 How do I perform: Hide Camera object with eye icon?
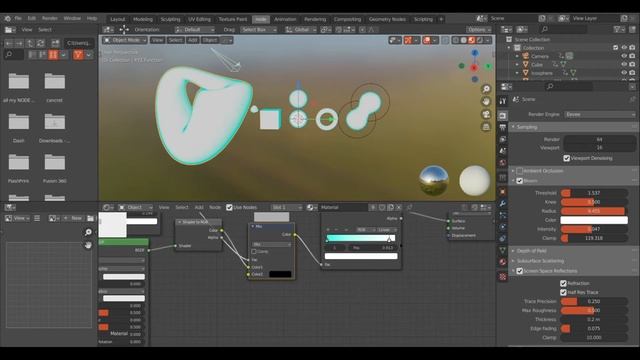(624, 56)
